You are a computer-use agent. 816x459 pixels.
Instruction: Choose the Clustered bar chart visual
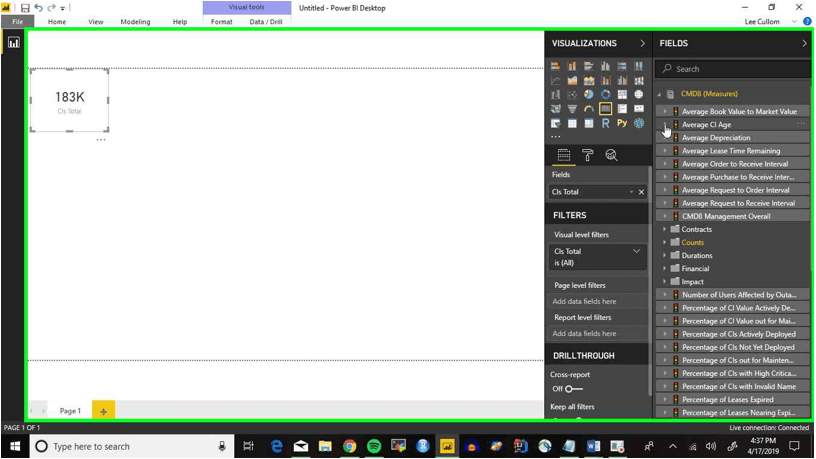589,66
